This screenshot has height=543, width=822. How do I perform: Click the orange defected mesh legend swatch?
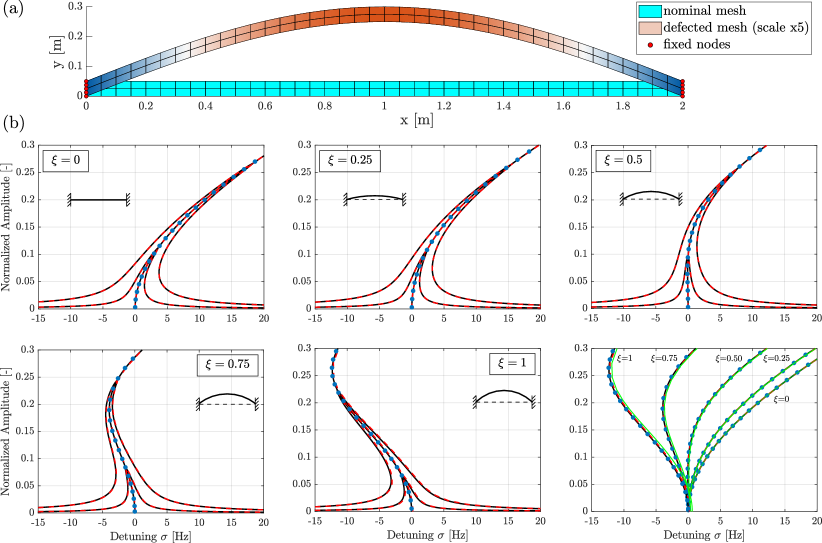(x=649, y=27)
